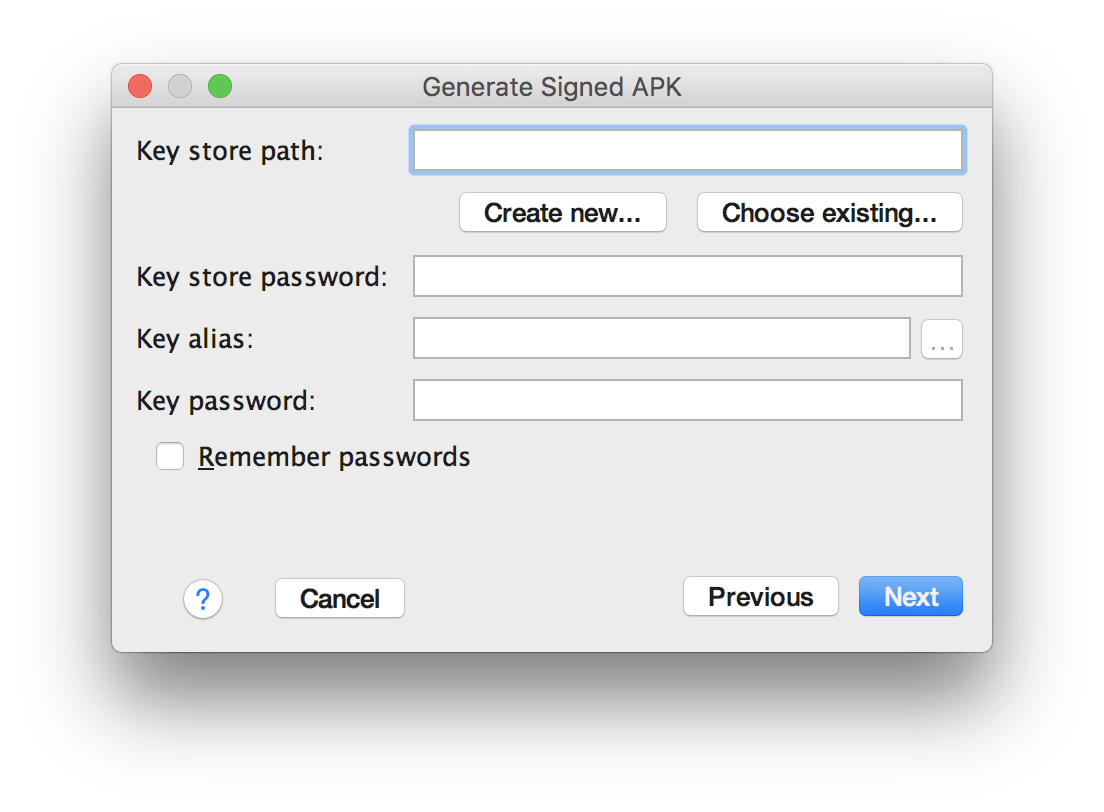Focus the Key store password field
The height and width of the screenshot is (812, 1104).
687,276
